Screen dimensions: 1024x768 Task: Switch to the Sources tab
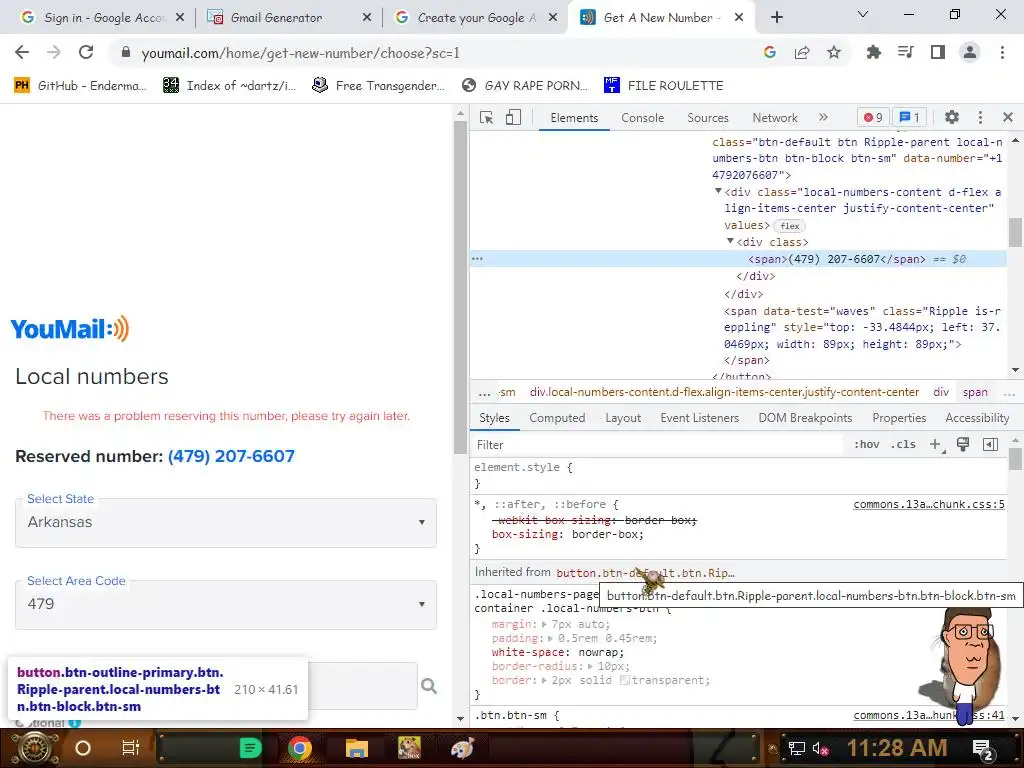707,118
